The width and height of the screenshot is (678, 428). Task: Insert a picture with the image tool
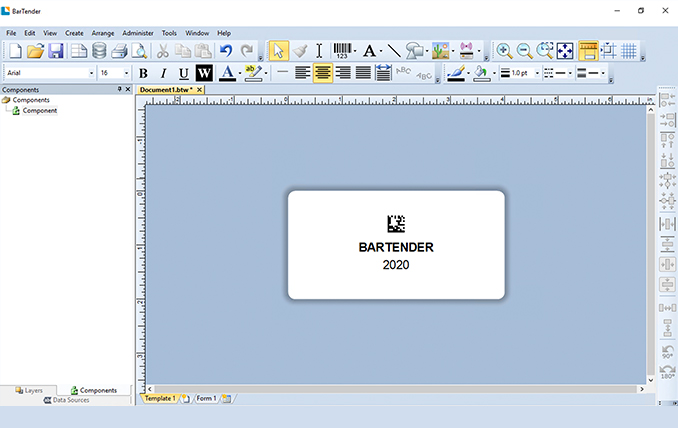click(440, 51)
